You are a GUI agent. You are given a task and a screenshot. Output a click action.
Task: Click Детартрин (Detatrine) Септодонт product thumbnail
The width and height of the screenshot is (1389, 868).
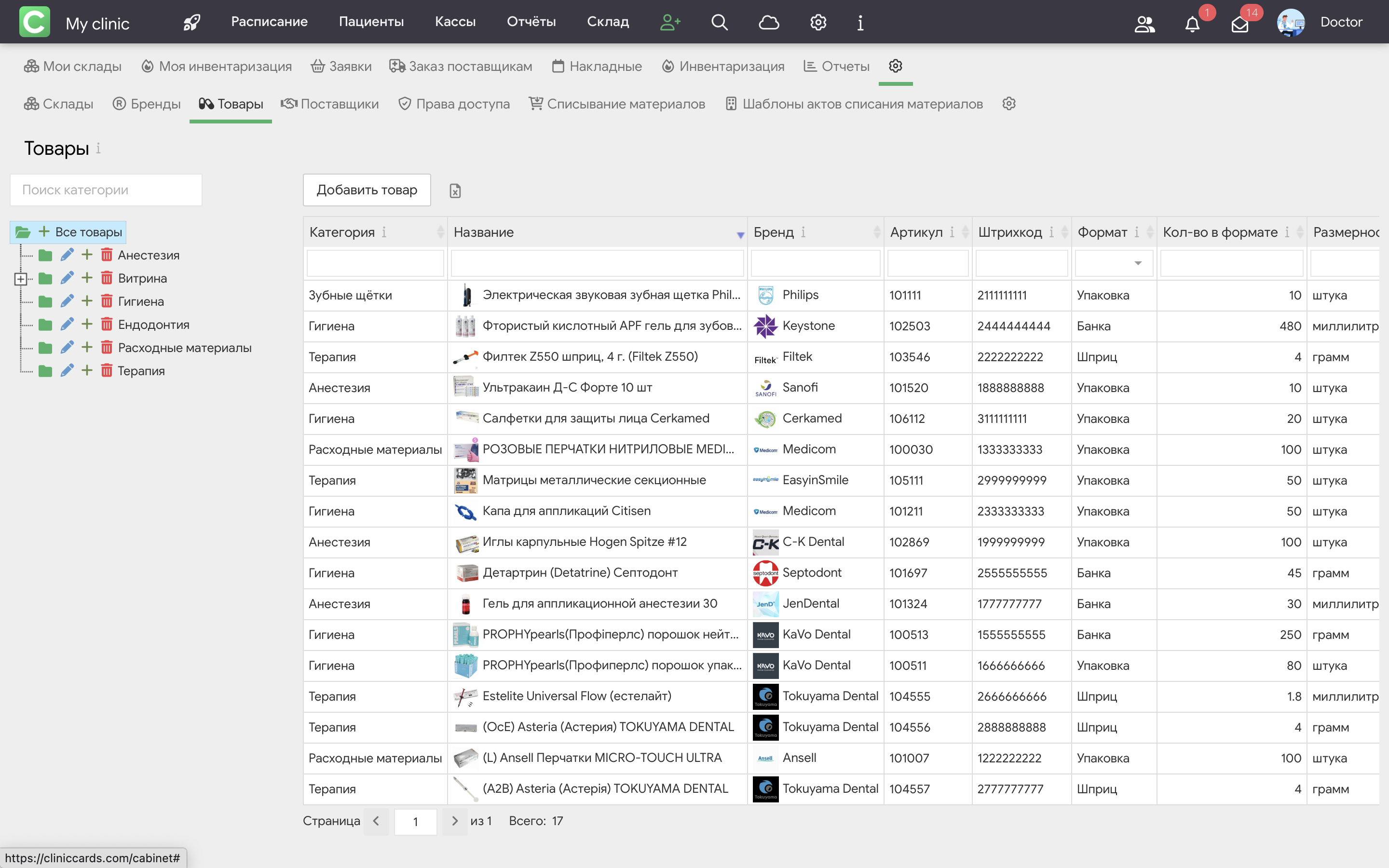pos(466,573)
